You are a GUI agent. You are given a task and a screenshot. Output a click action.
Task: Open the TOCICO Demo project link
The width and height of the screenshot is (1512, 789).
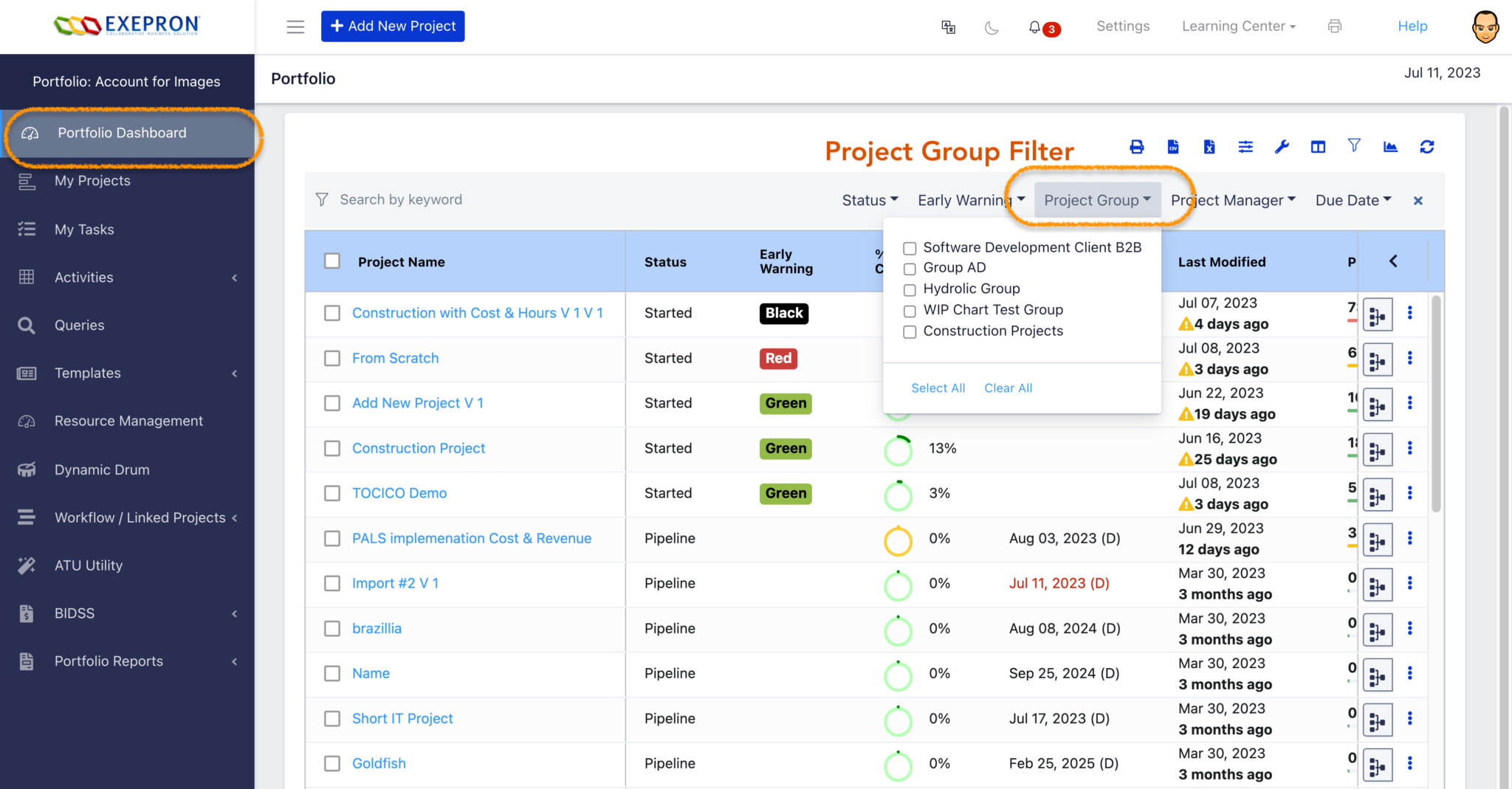click(399, 493)
